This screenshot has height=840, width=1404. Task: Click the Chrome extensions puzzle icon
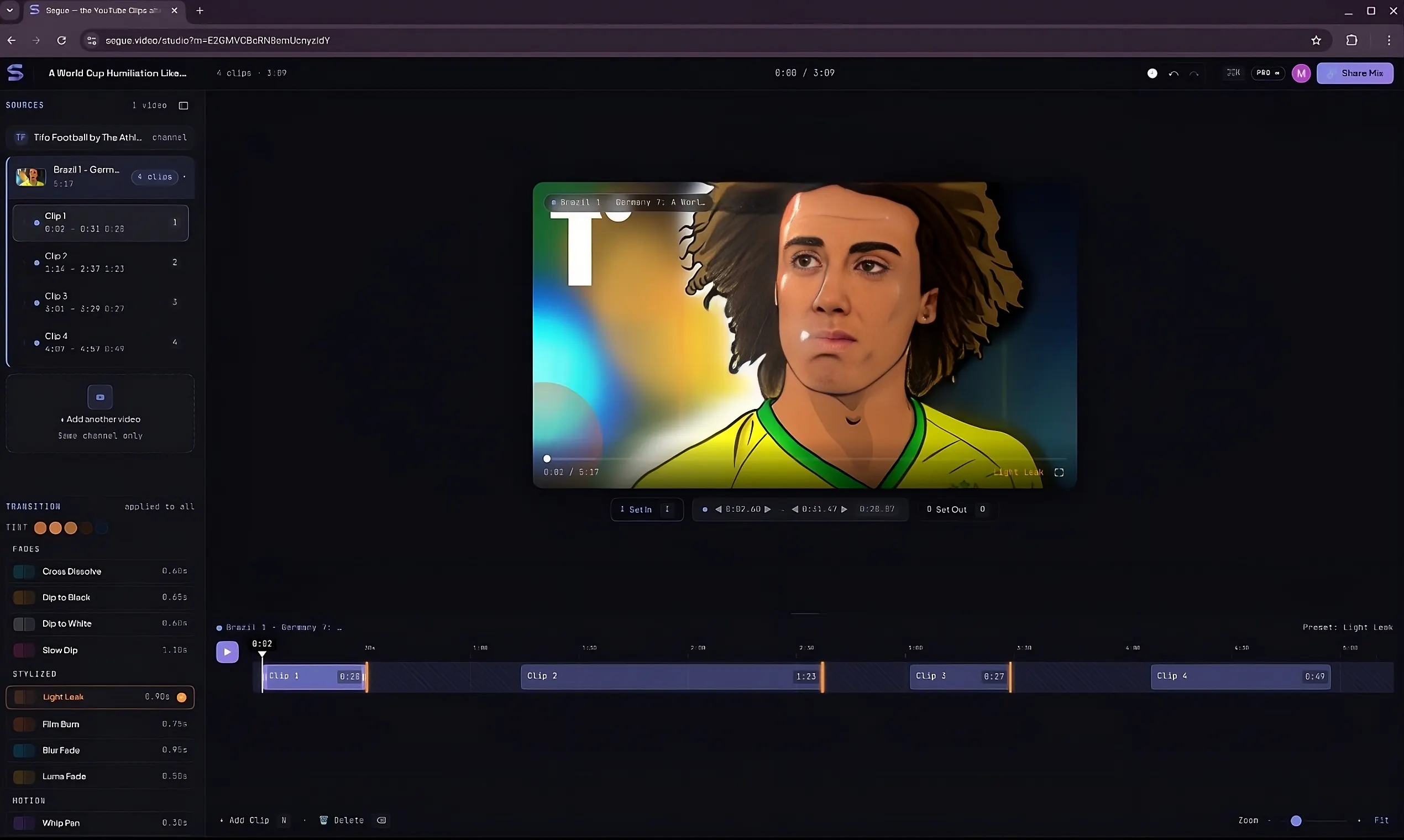coord(1351,40)
